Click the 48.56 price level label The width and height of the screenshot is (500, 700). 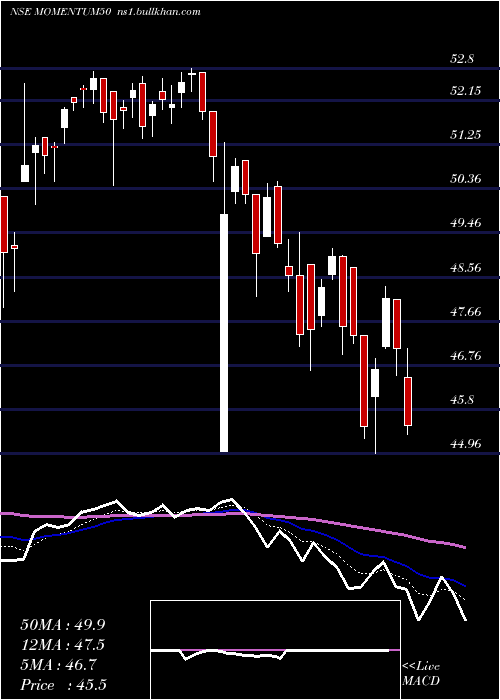tap(466, 267)
